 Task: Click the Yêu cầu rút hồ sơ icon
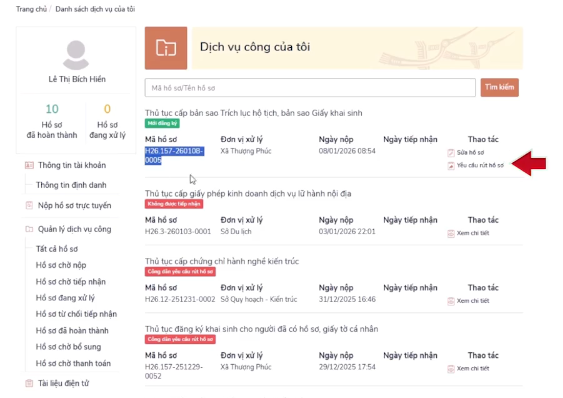pyautogui.click(x=451, y=166)
